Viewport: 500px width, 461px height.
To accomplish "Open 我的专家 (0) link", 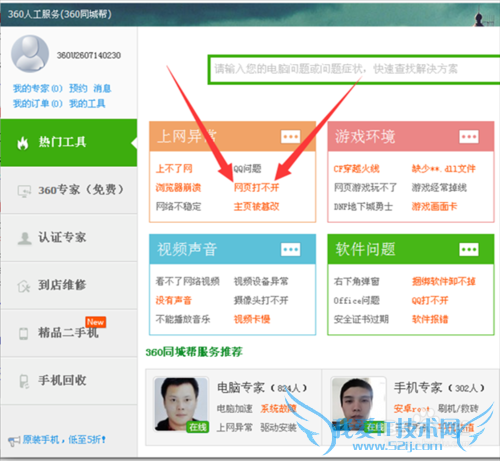I will [x=38, y=88].
